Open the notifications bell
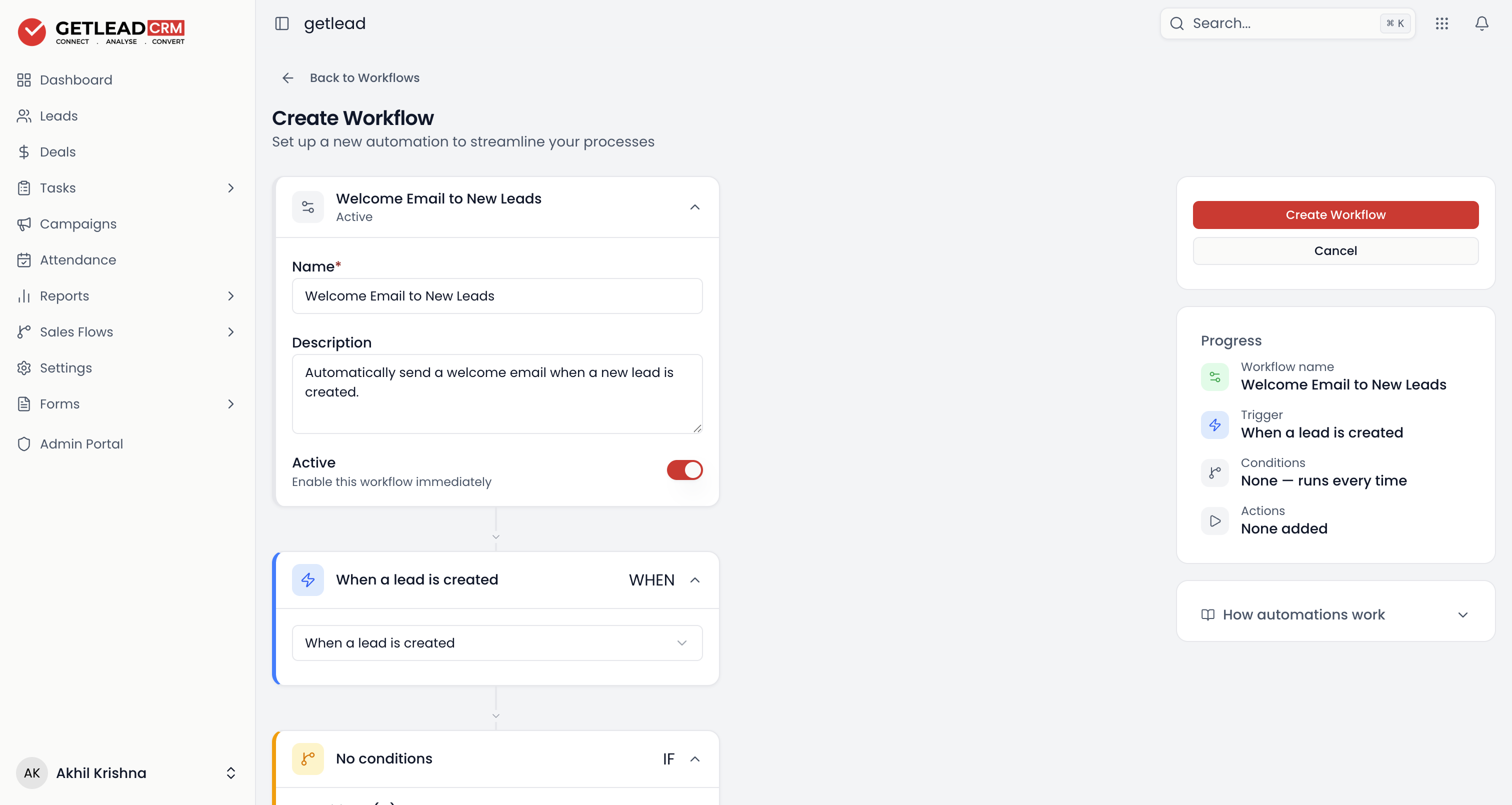1512x805 pixels. [1481, 23]
